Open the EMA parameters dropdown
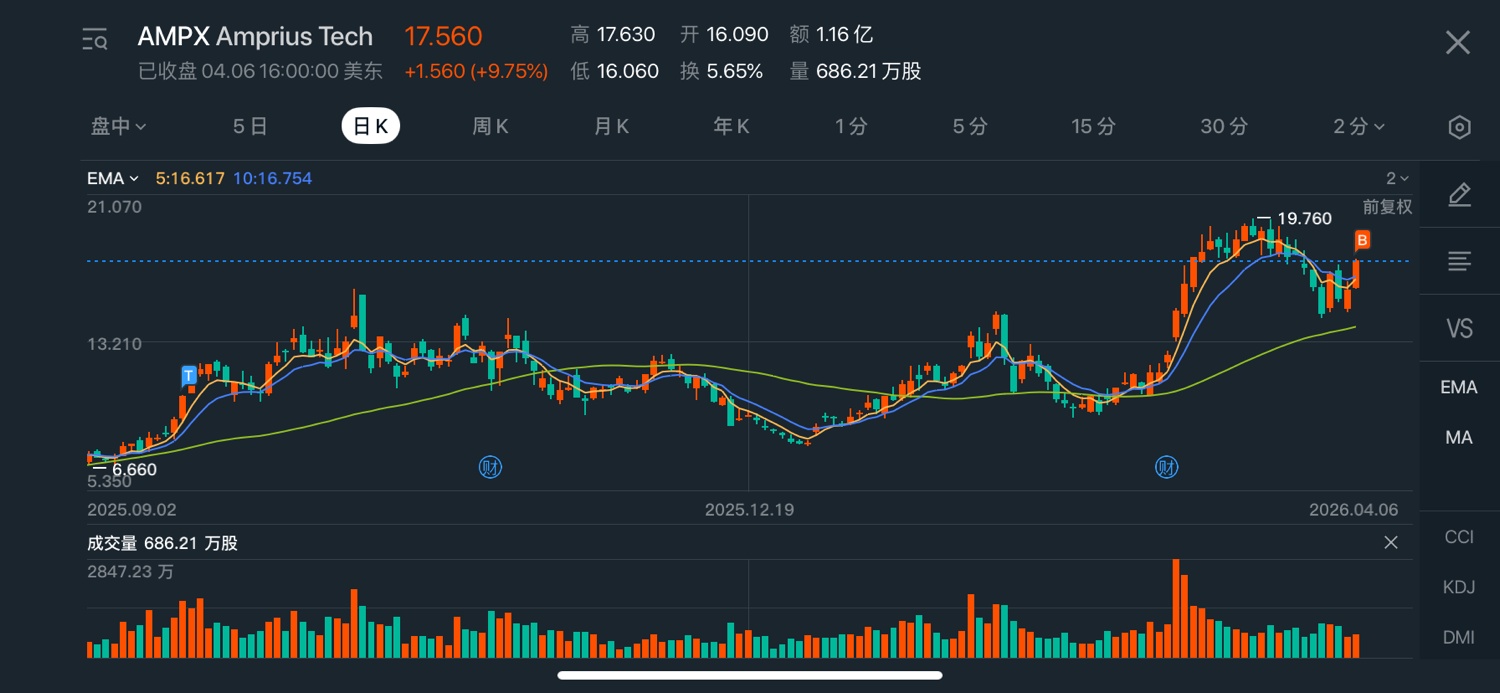 112,179
